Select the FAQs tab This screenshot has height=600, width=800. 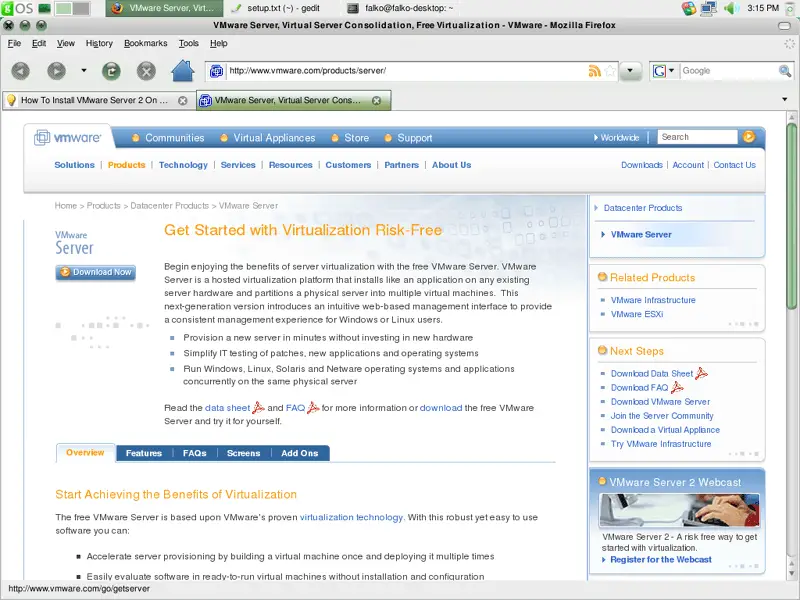coord(194,453)
